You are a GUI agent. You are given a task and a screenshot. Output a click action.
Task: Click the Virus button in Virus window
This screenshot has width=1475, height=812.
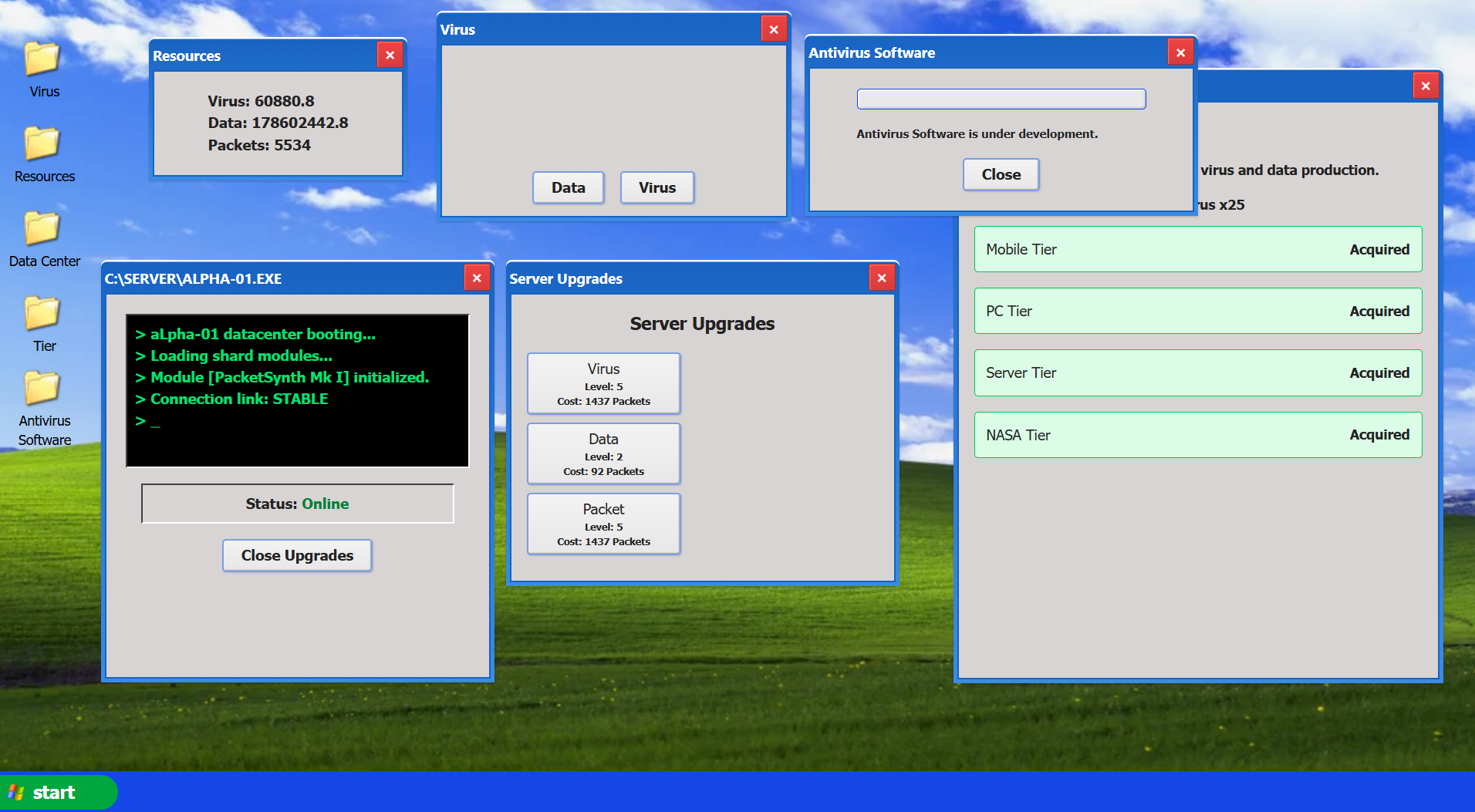(x=656, y=187)
